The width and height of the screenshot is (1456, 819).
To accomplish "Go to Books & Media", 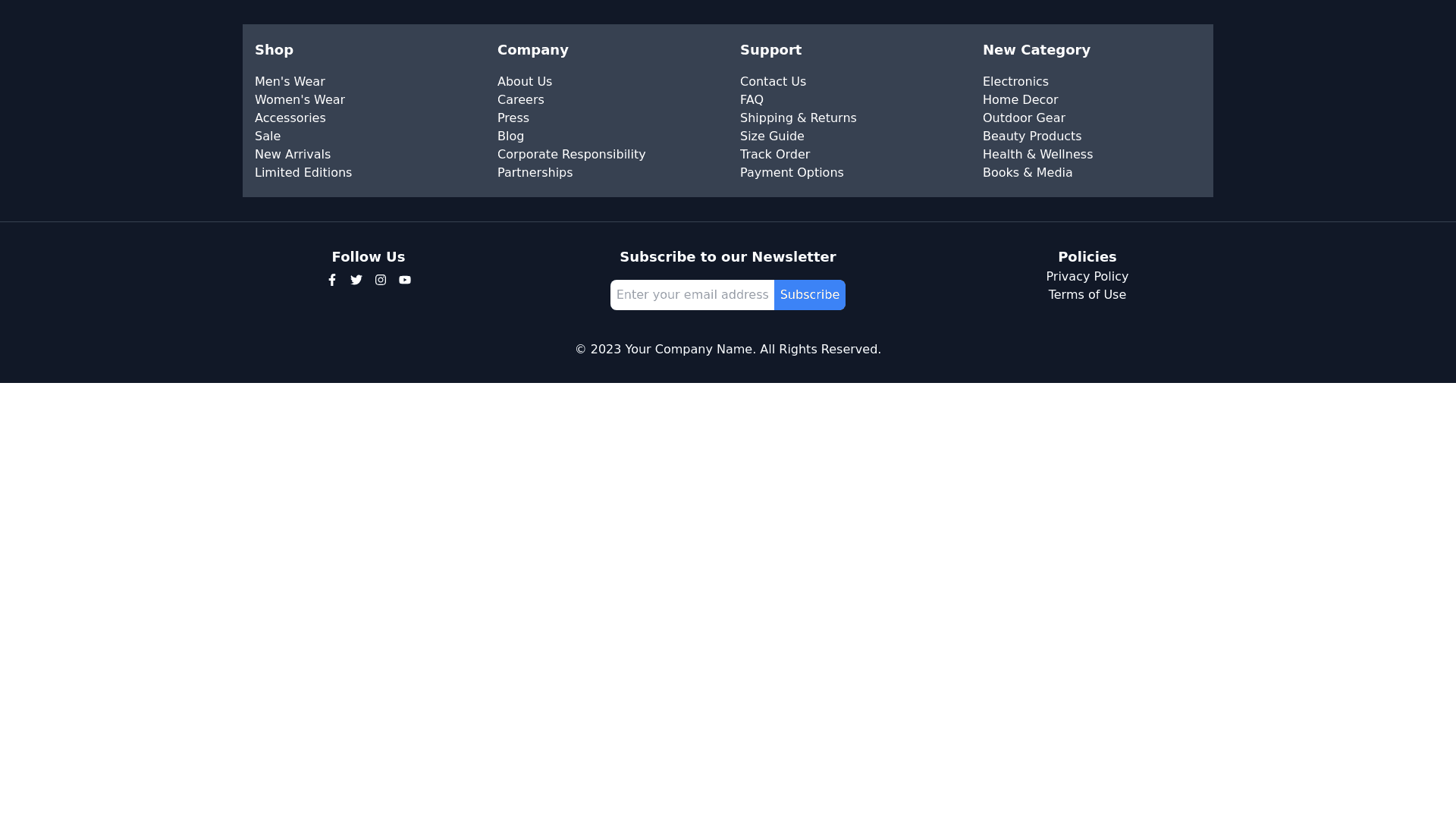I will coord(1027,173).
